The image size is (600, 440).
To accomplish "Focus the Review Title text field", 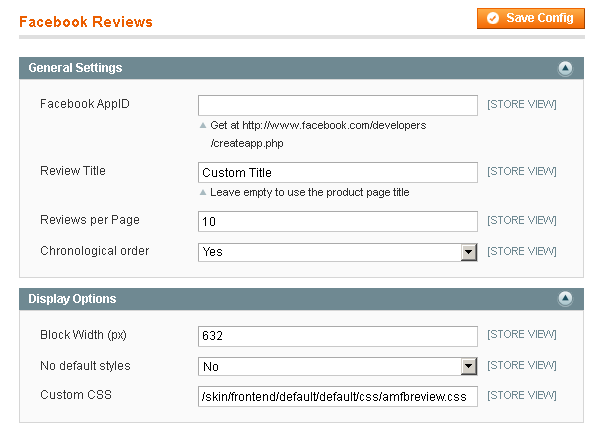I will [338, 172].
